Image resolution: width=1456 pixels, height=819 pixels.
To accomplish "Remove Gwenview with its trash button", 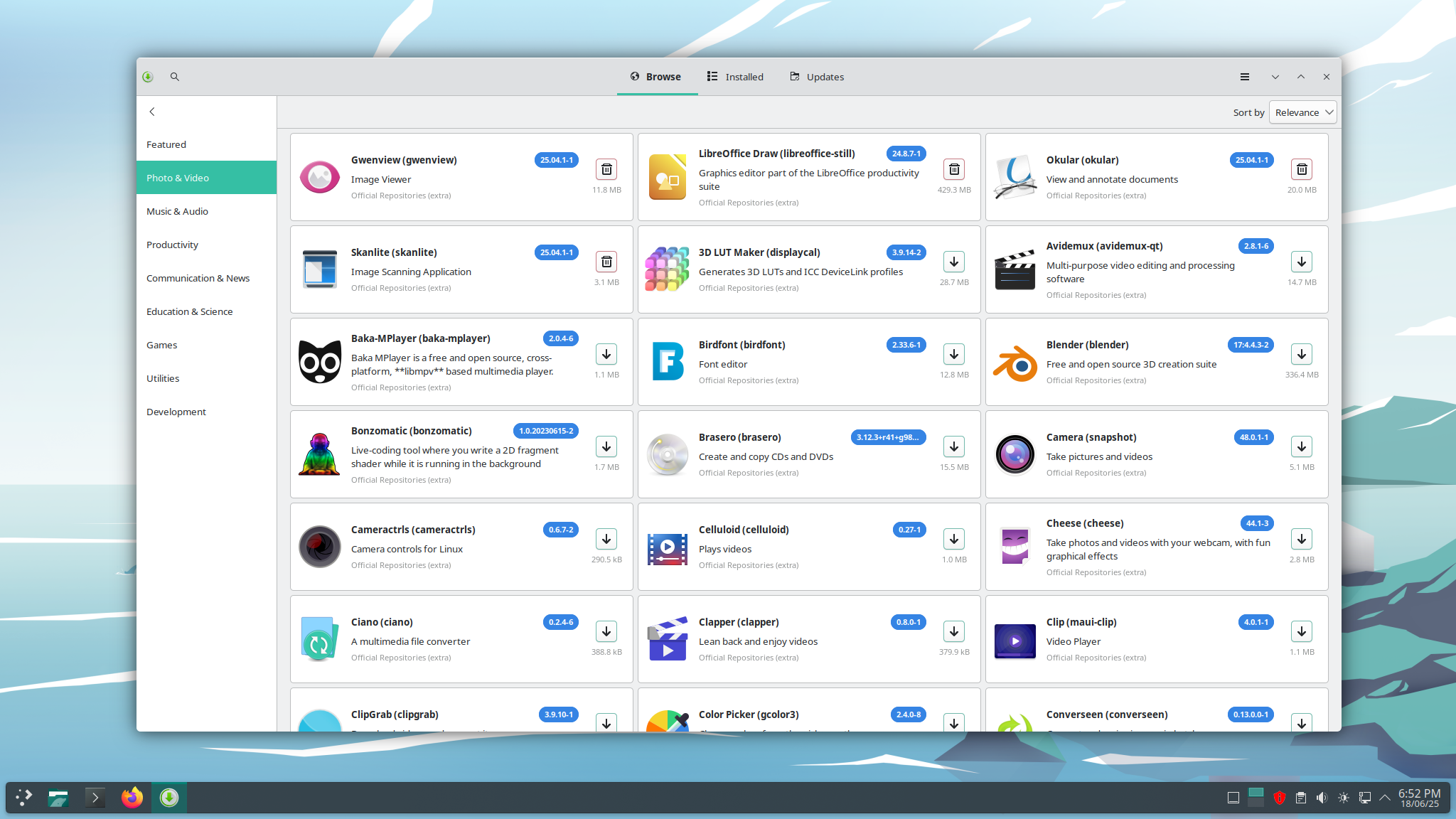I will [x=606, y=169].
